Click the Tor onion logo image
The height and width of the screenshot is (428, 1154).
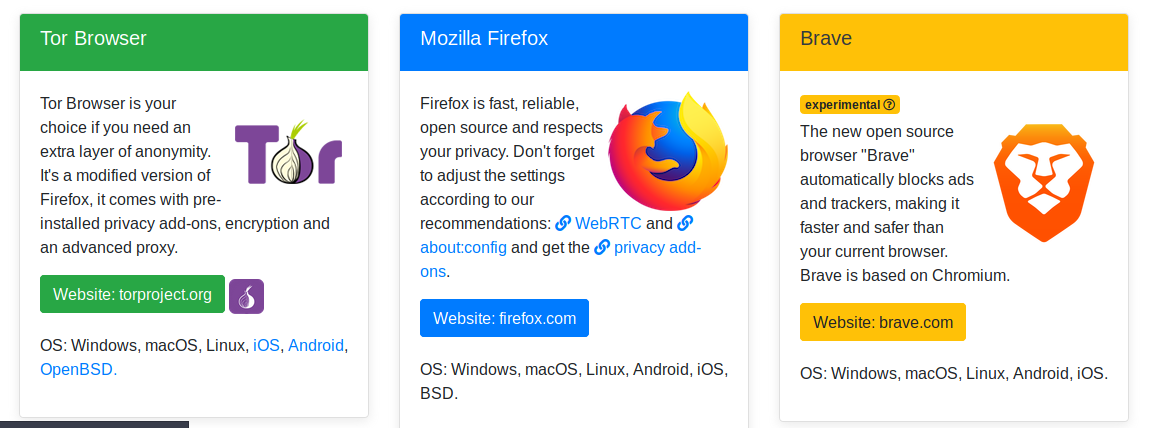[x=288, y=152]
